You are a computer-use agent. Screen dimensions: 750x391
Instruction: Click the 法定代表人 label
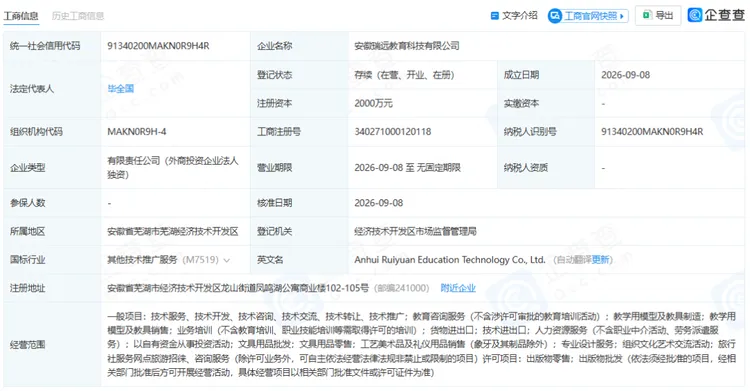coord(32,89)
